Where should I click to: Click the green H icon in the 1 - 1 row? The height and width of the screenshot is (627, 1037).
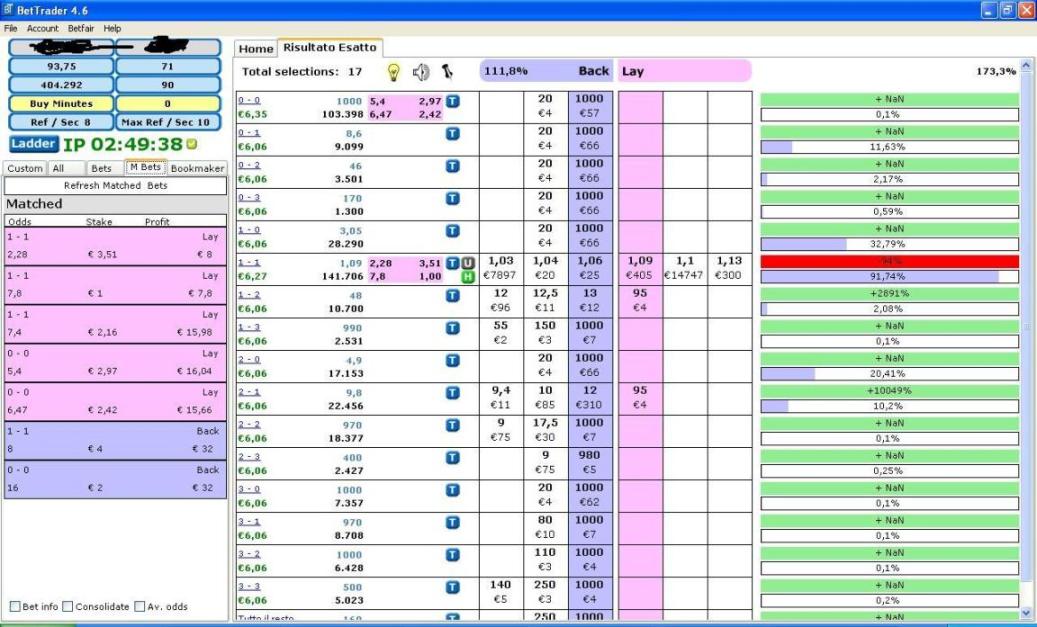[467, 277]
